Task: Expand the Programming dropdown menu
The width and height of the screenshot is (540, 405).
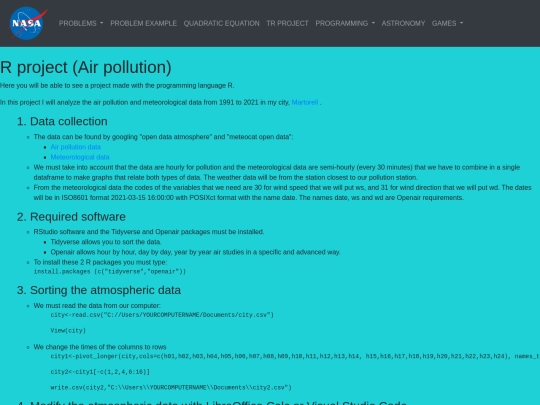Action: click(x=345, y=23)
